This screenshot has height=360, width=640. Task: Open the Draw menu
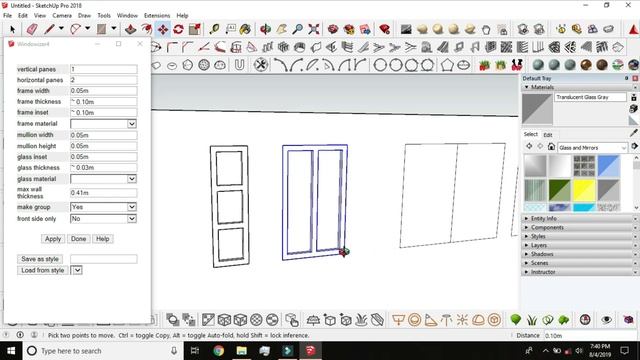point(84,16)
